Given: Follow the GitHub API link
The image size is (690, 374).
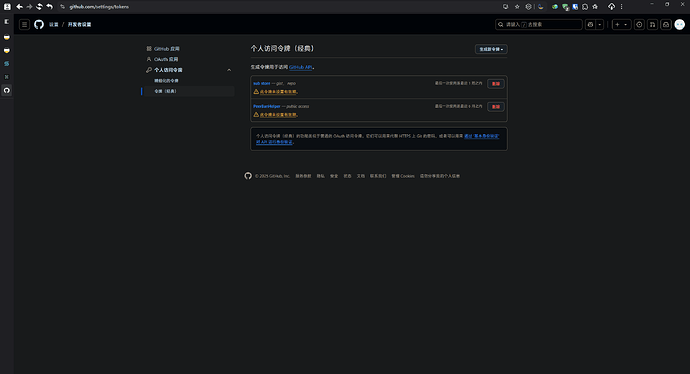Looking at the screenshot, I should [x=301, y=67].
